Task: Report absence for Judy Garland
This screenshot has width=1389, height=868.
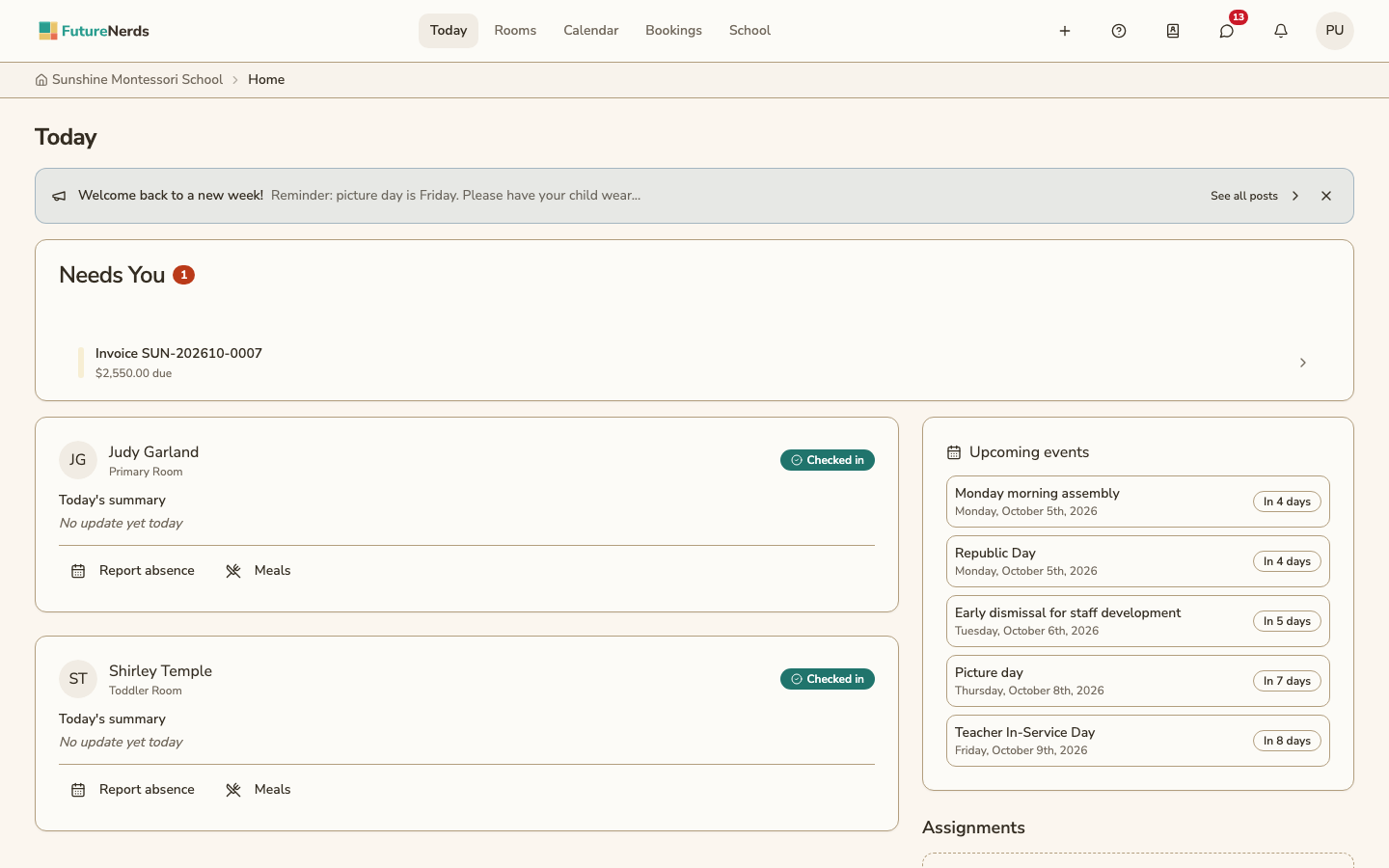Action: pos(133,571)
